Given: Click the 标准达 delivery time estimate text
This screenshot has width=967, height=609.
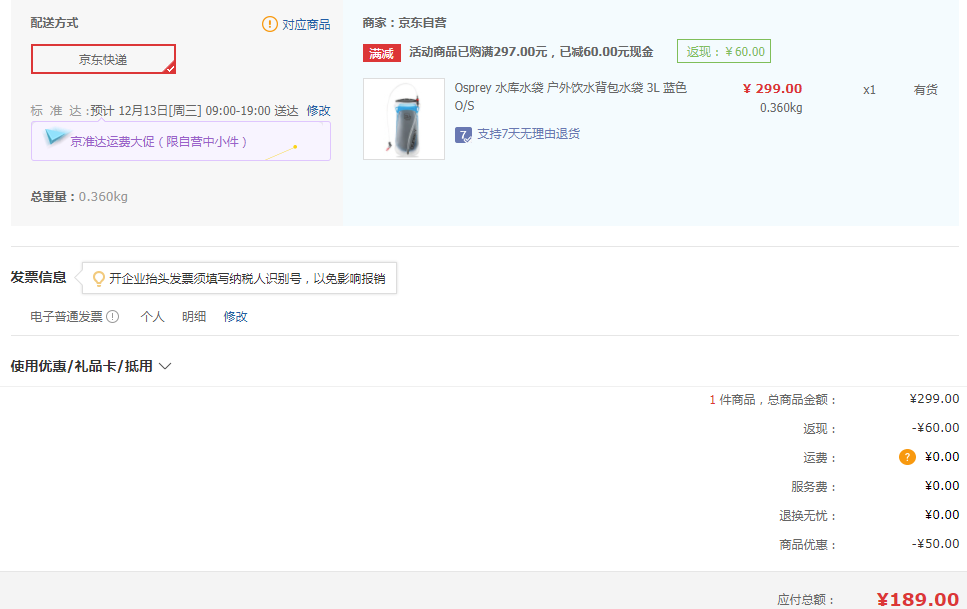Looking at the screenshot, I should [x=164, y=111].
